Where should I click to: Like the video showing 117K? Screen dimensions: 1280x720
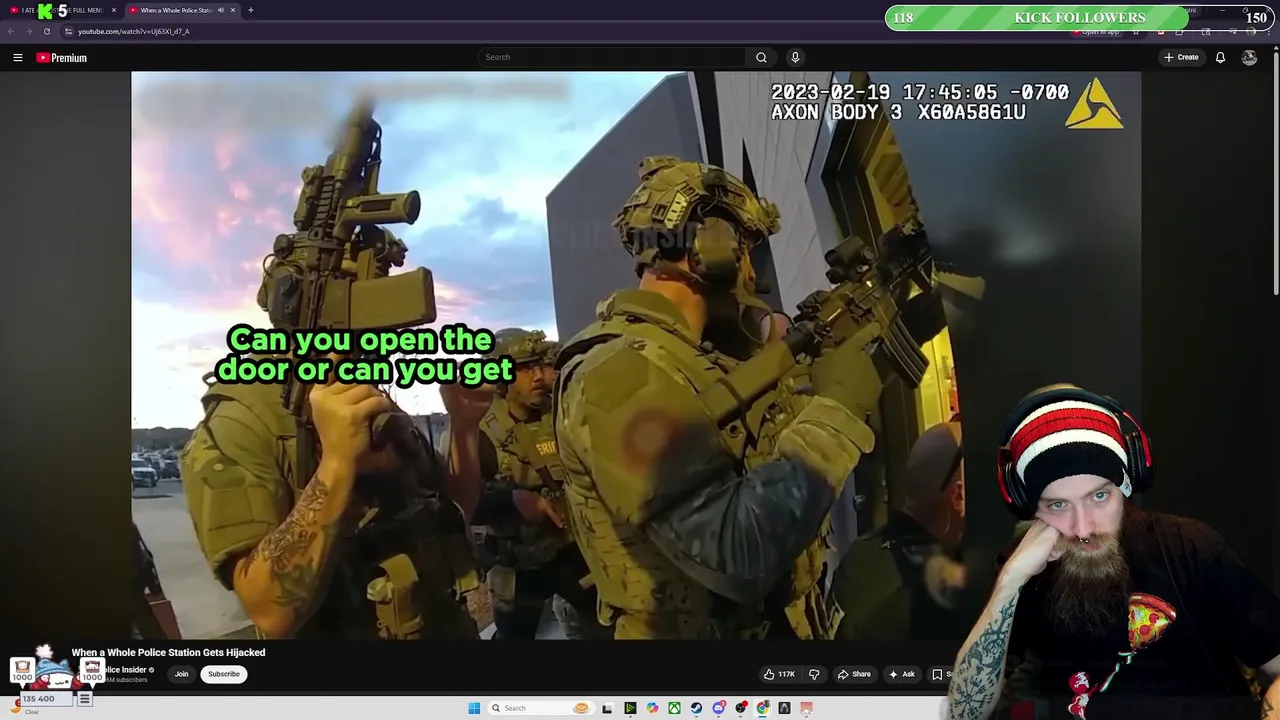(779, 674)
